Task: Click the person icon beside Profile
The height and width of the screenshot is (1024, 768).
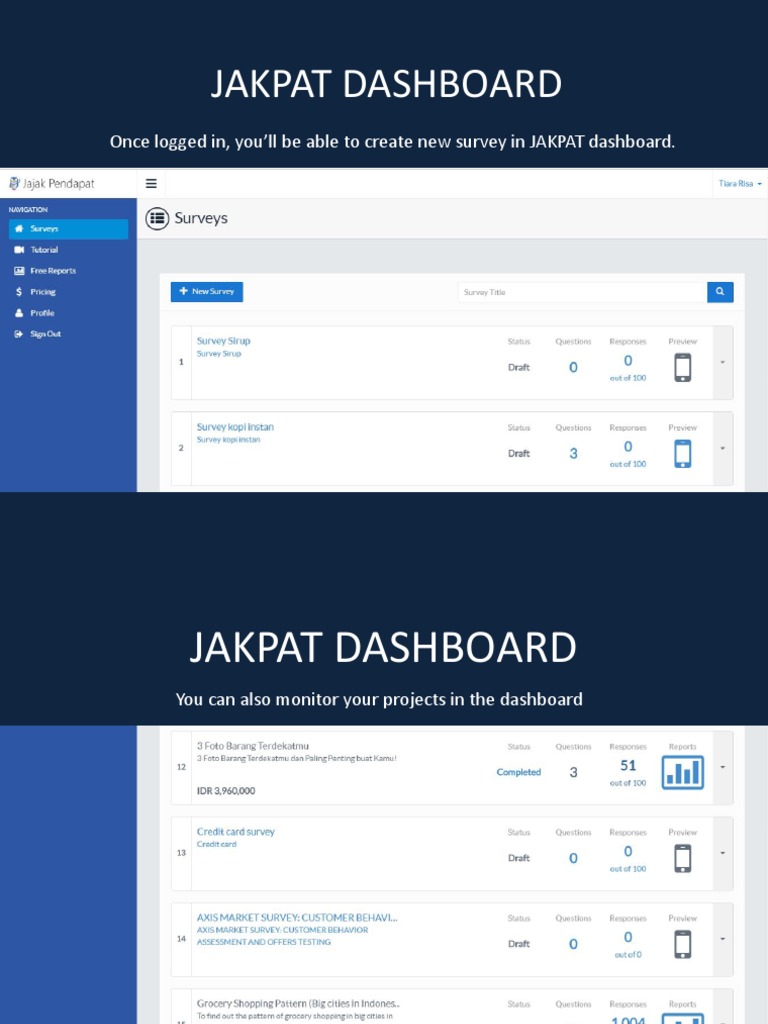Action: 19,313
